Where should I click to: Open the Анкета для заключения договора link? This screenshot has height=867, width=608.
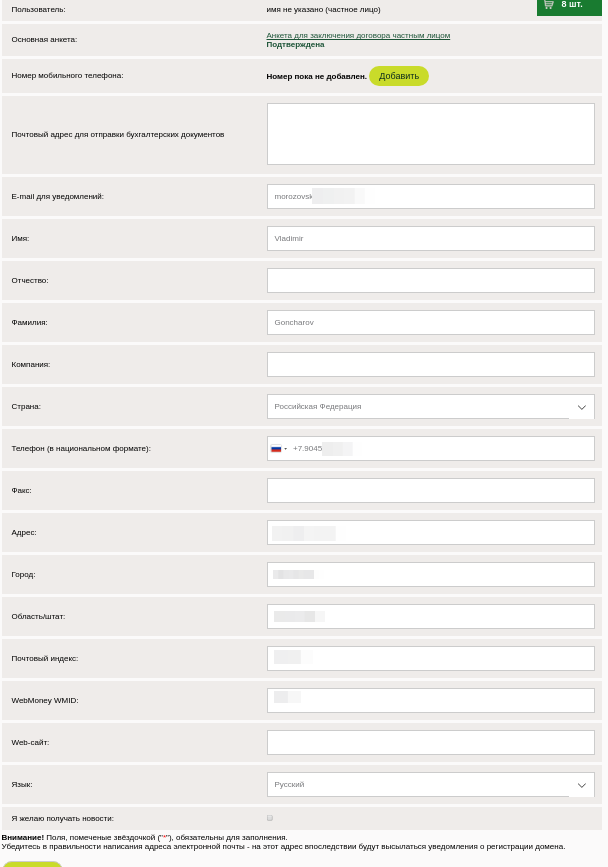point(357,35)
